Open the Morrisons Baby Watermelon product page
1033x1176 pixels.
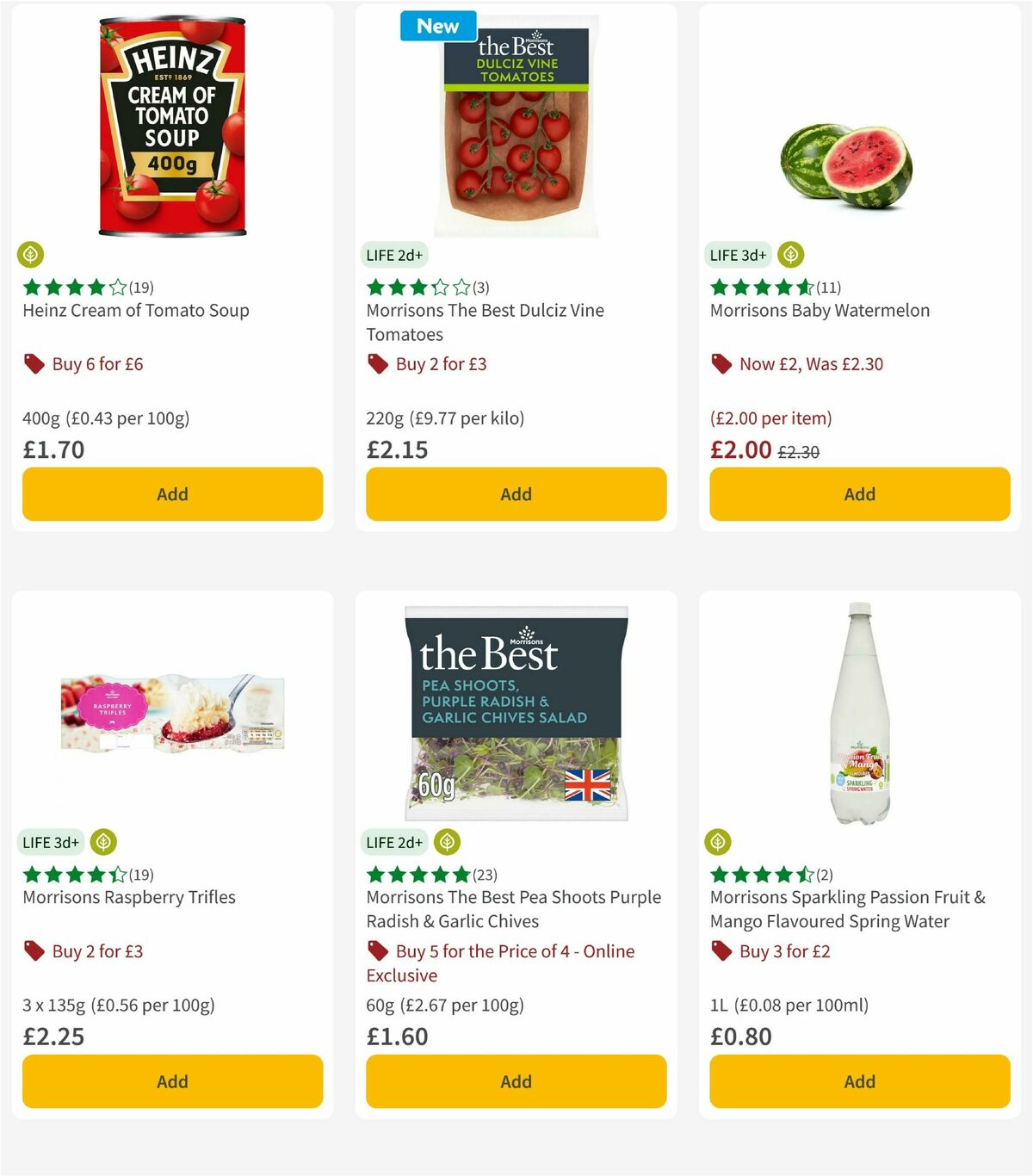pos(819,310)
